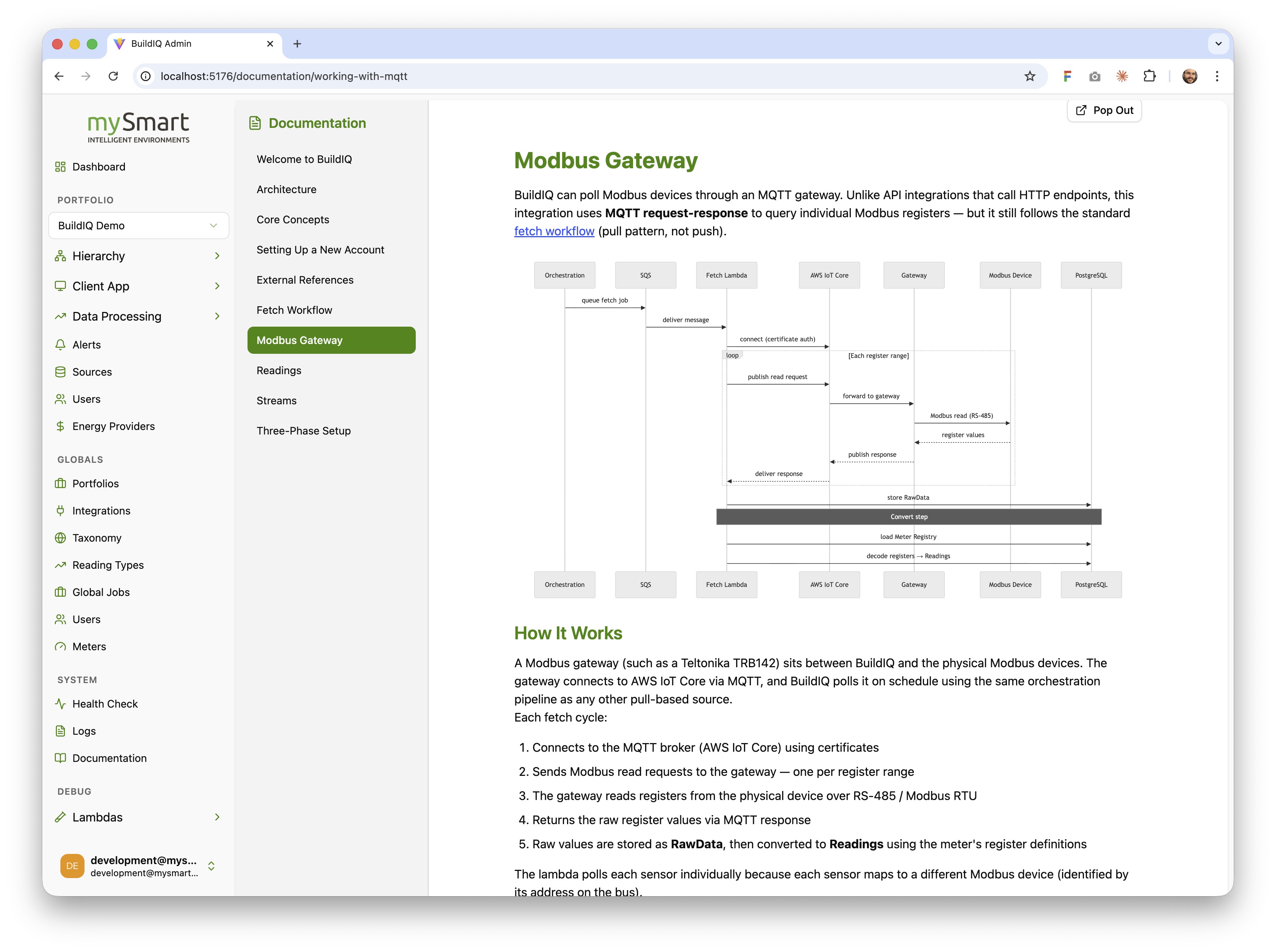Open the tab search dropdown arrow

1218,44
